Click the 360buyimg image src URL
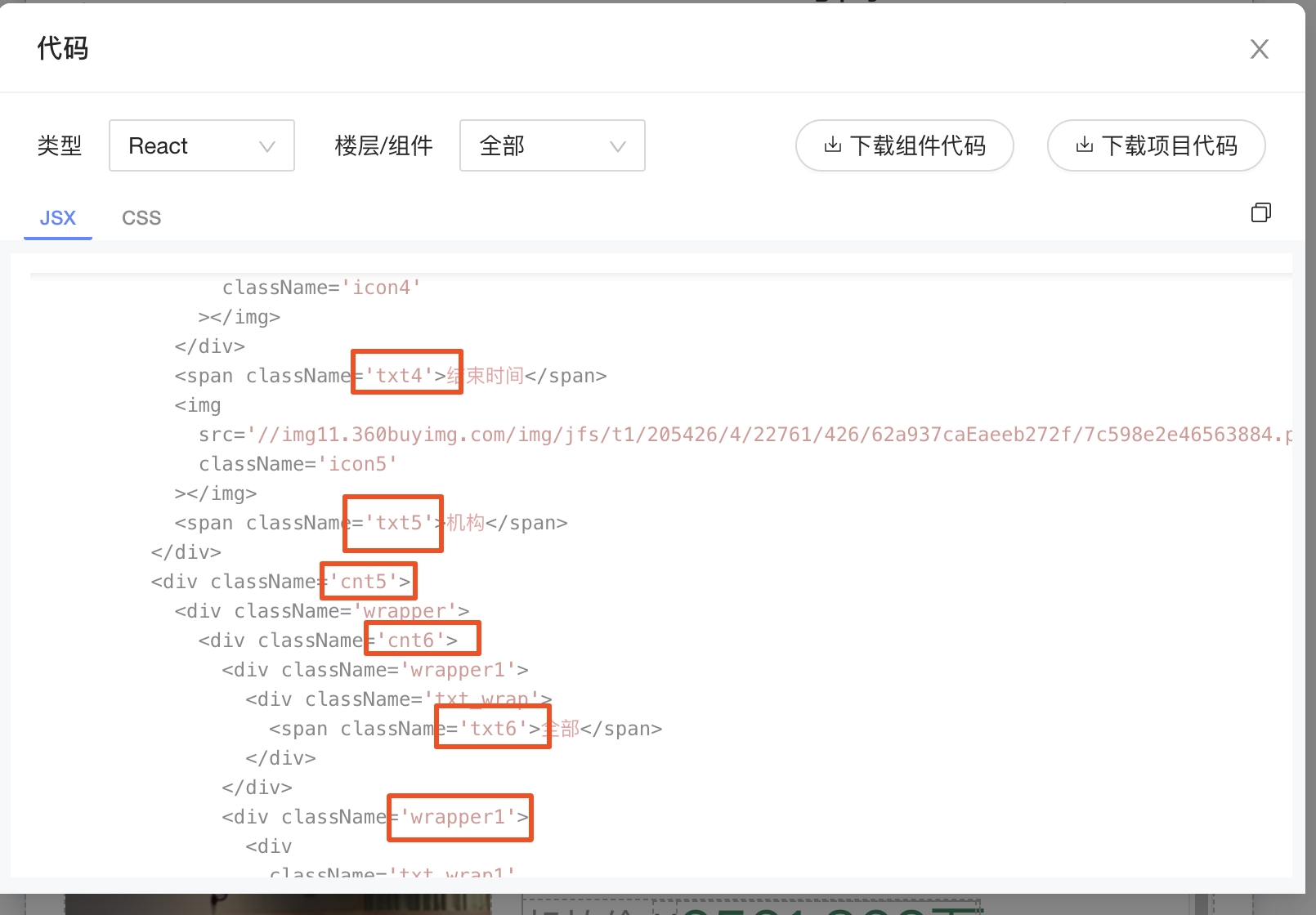Screen dimensions: 1316x915 (x=768, y=435)
